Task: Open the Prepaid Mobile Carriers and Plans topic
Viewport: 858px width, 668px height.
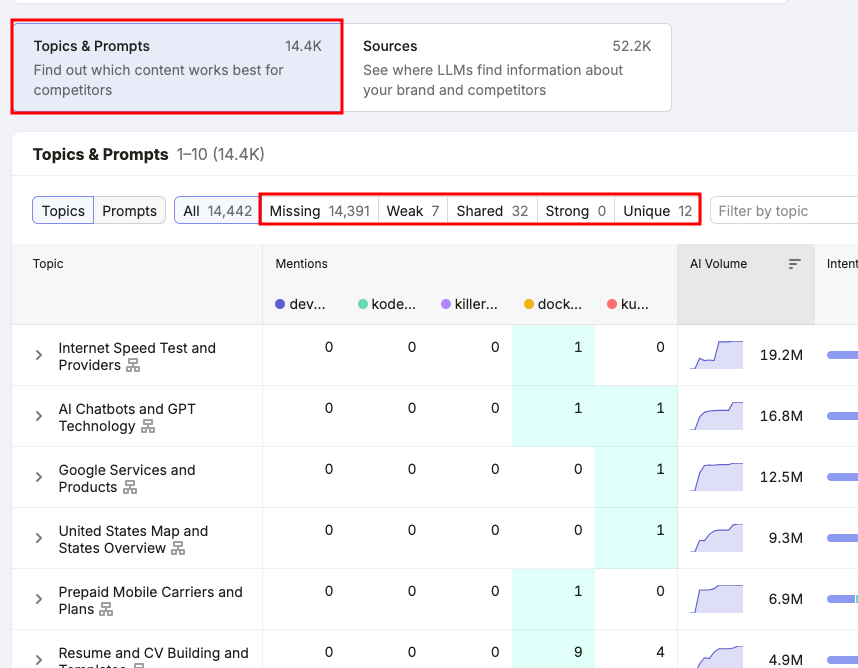Action: click(x=150, y=600)
